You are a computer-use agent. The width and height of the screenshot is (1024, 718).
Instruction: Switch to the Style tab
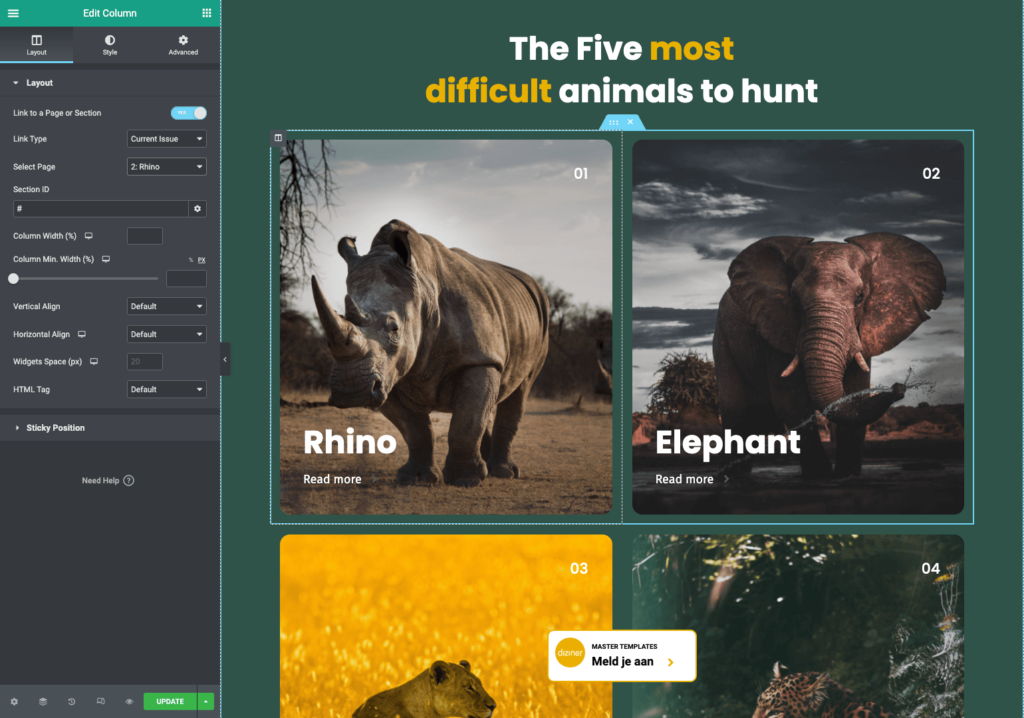pos(110,45)
